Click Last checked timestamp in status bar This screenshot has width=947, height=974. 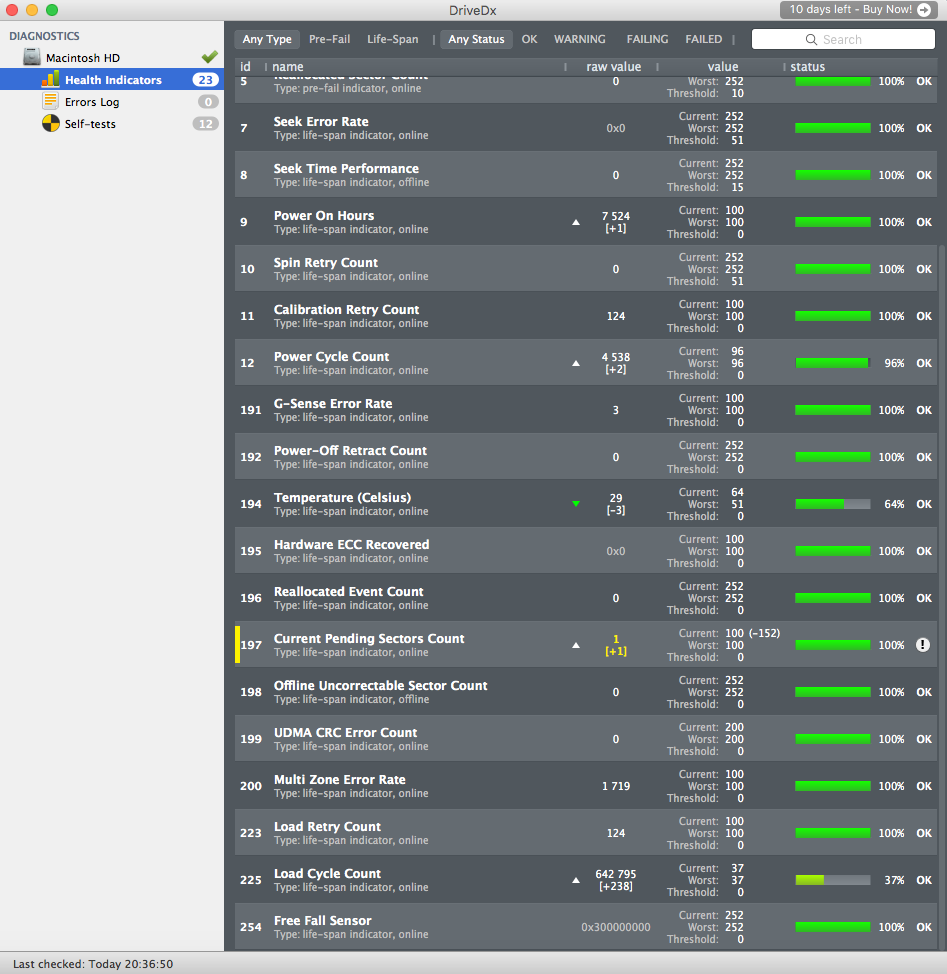click(x=93, y=963)
